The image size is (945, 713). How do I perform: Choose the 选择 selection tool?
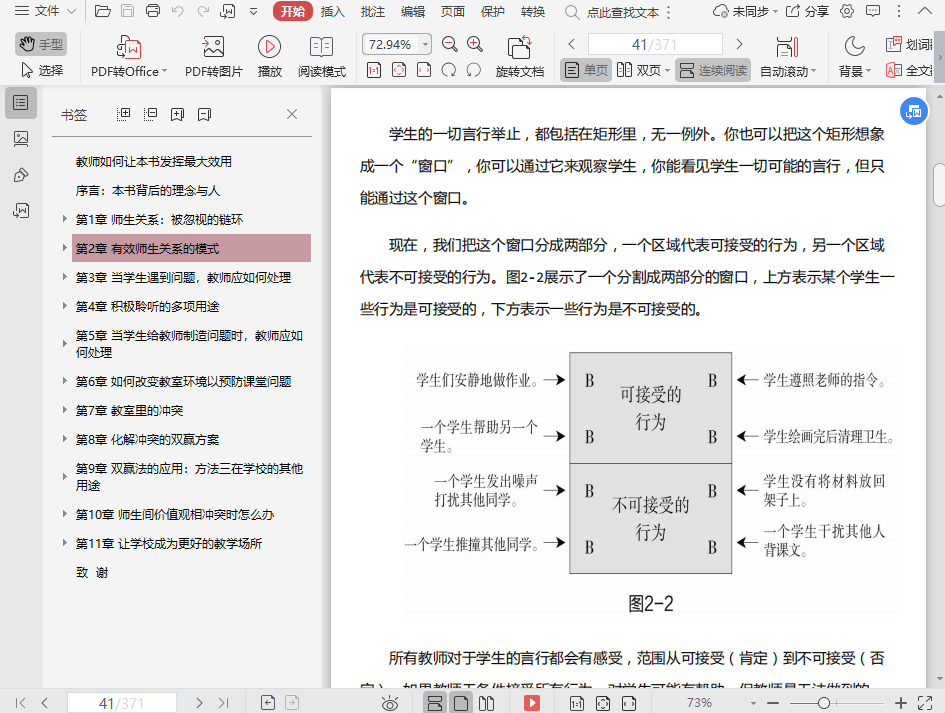tap(42, 70)
